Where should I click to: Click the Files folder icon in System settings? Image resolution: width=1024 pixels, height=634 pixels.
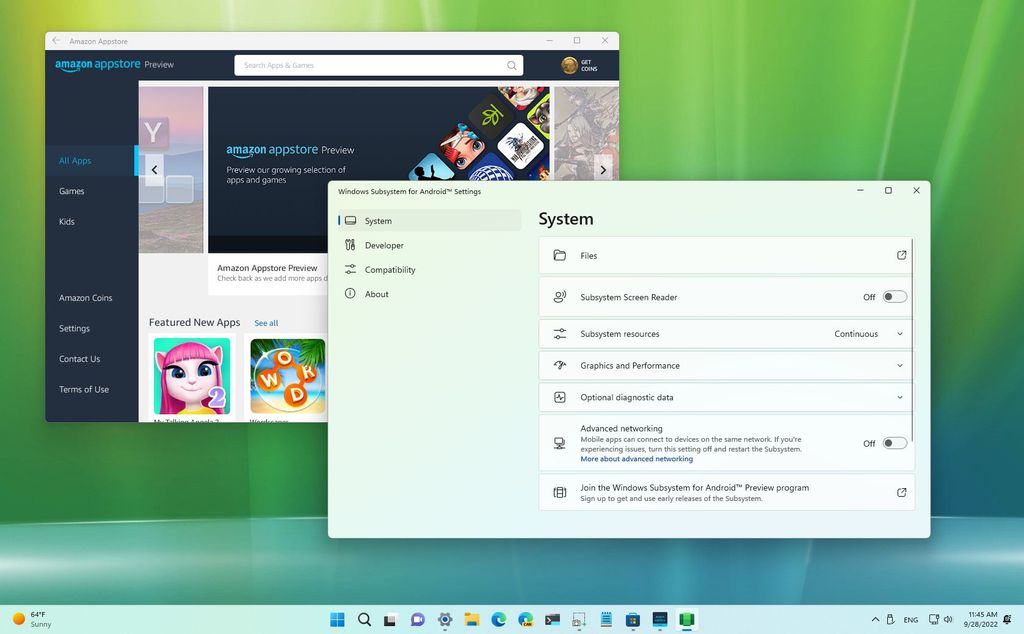(560, 255)
